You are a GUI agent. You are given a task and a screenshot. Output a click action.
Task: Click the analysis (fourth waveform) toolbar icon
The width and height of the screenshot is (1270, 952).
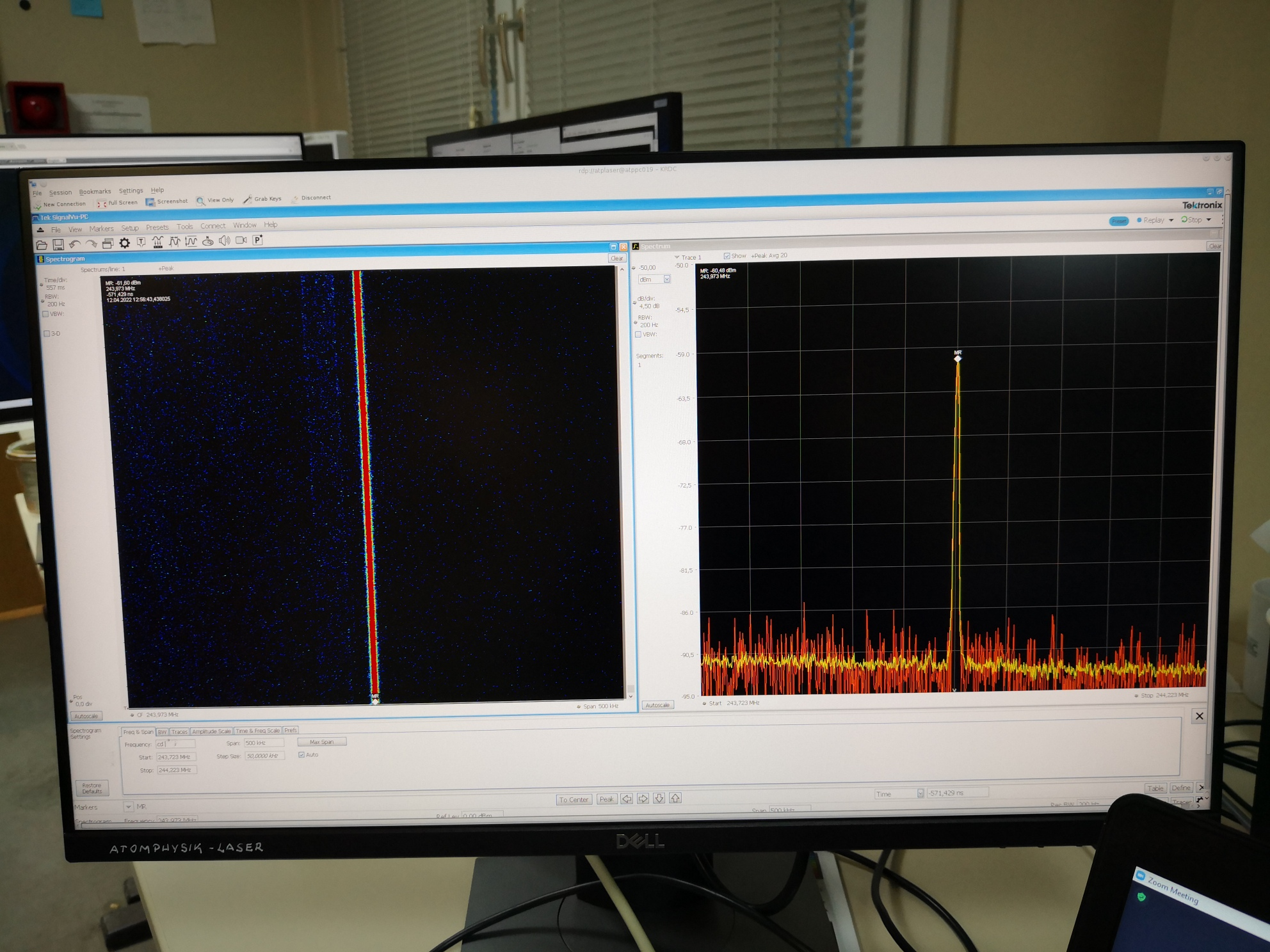coord(191,241)
